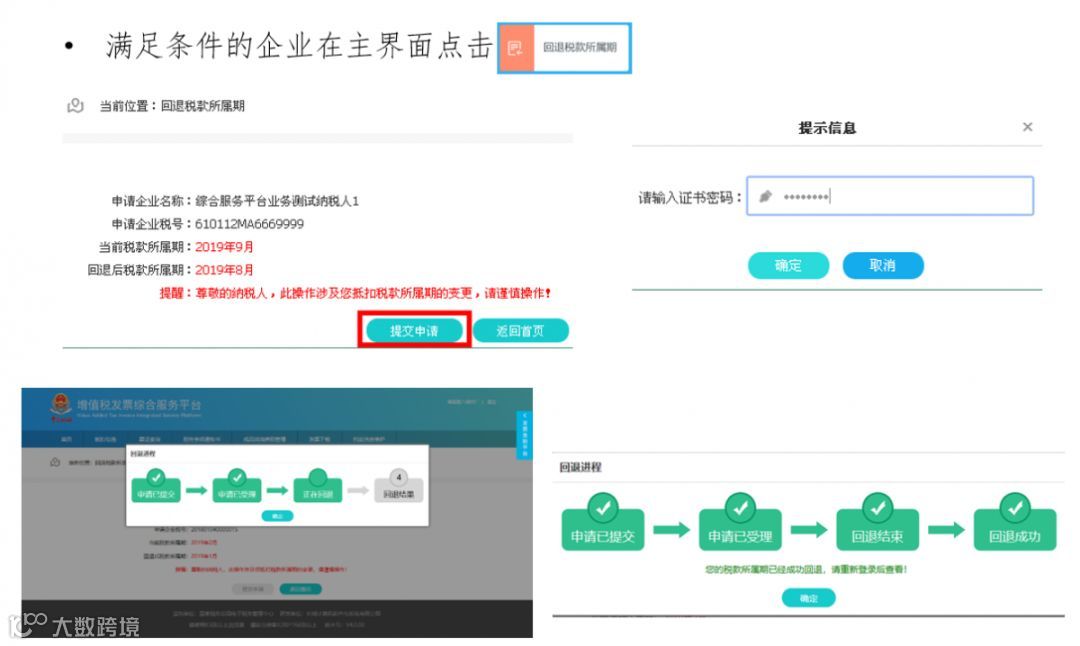Click the orange 回退税款所属期 icon
The width and height of the screenshot is (1080, 646).
tap(516, 48)
